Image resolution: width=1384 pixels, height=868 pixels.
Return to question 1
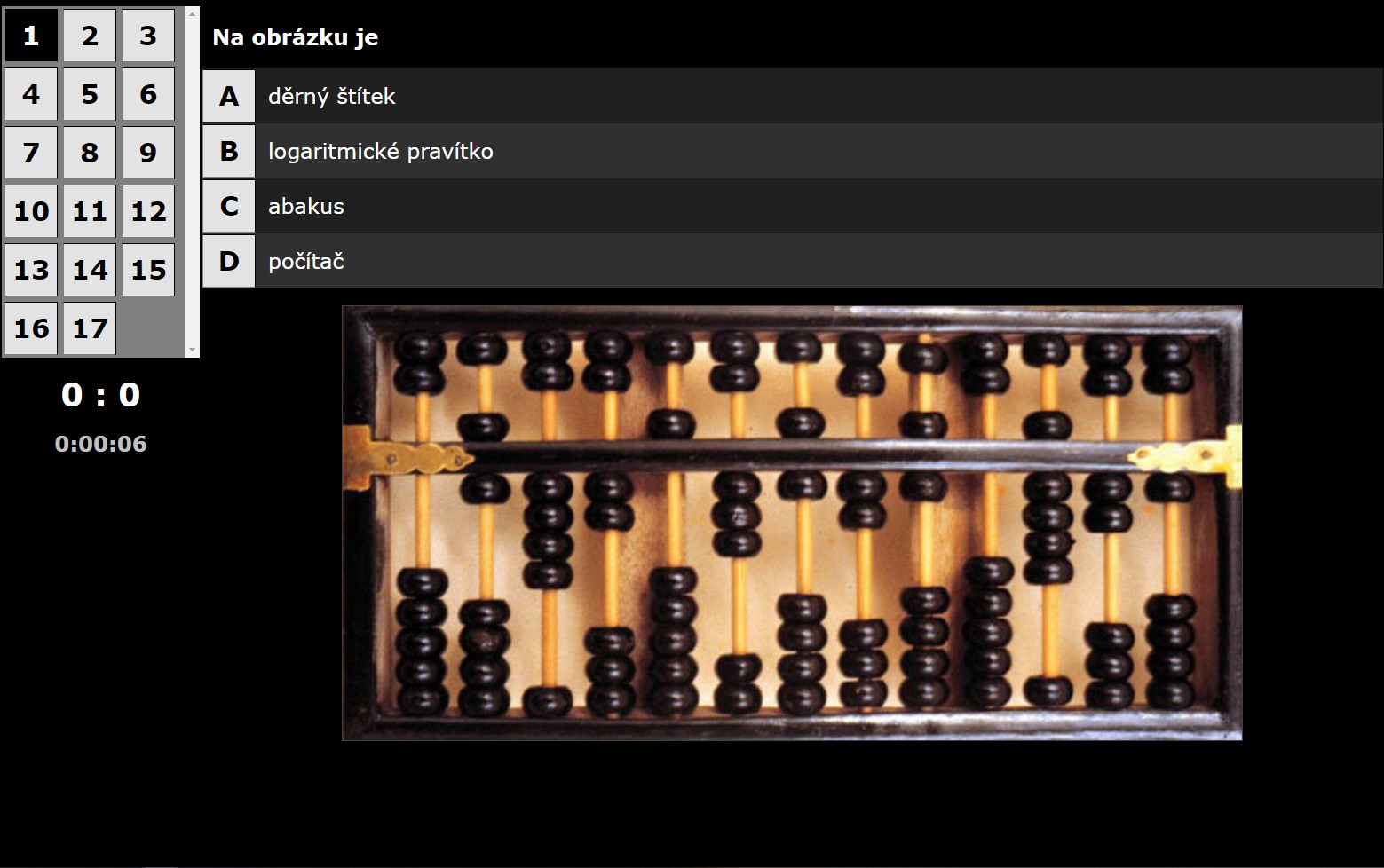click(x=31, y=36)
